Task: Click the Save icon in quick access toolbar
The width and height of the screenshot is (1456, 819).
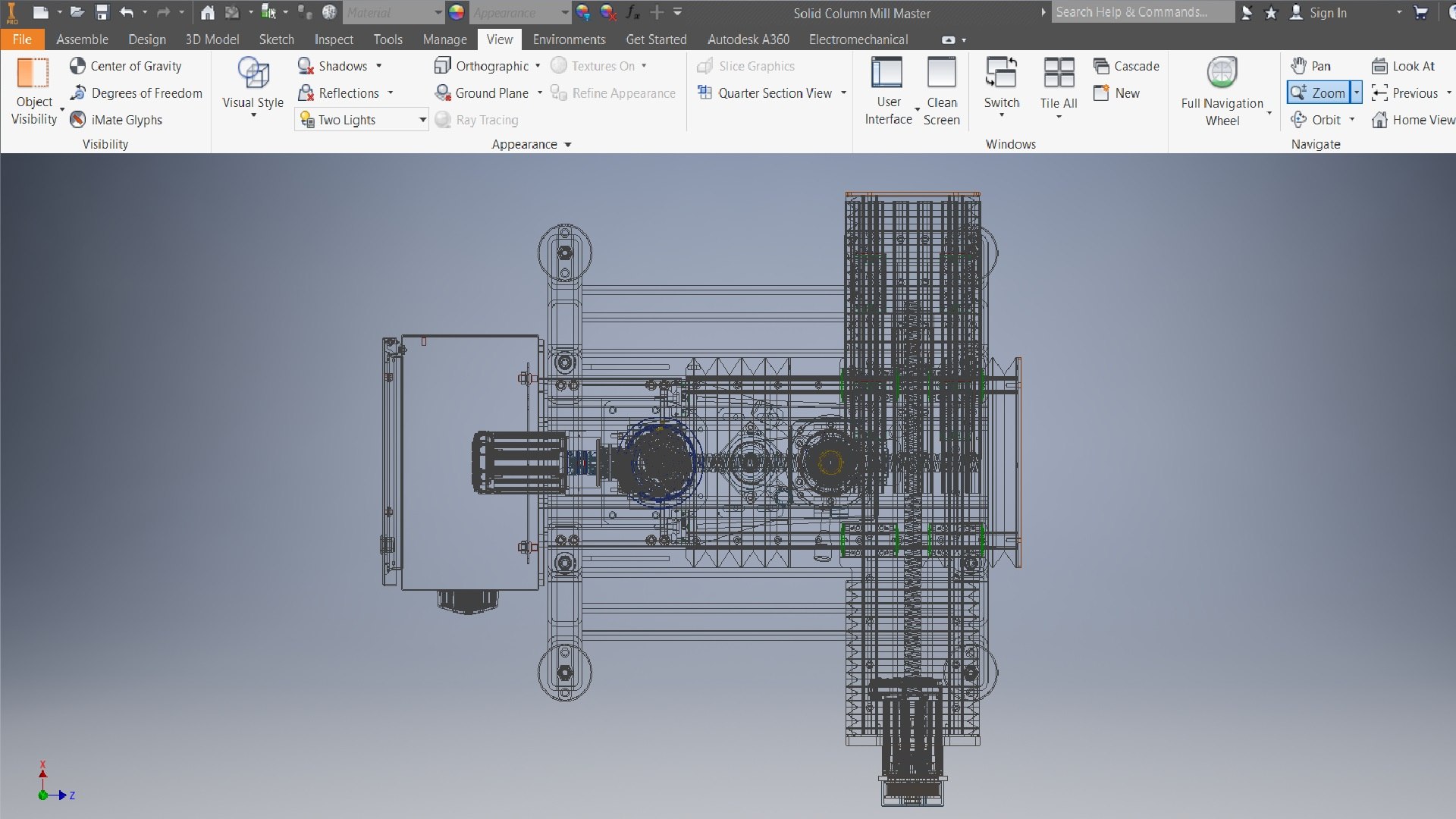Action: pos(102,12)
